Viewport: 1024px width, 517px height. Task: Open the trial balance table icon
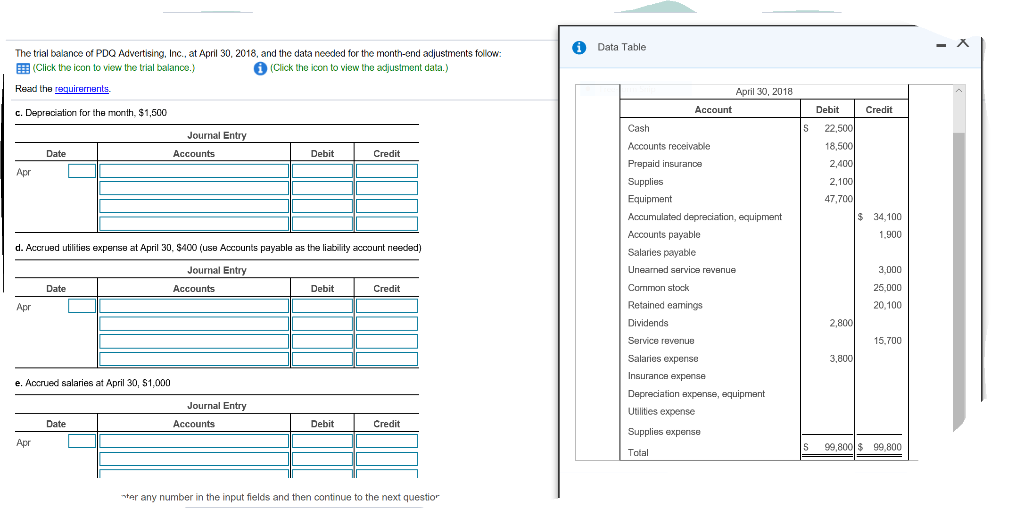point(22,68)
